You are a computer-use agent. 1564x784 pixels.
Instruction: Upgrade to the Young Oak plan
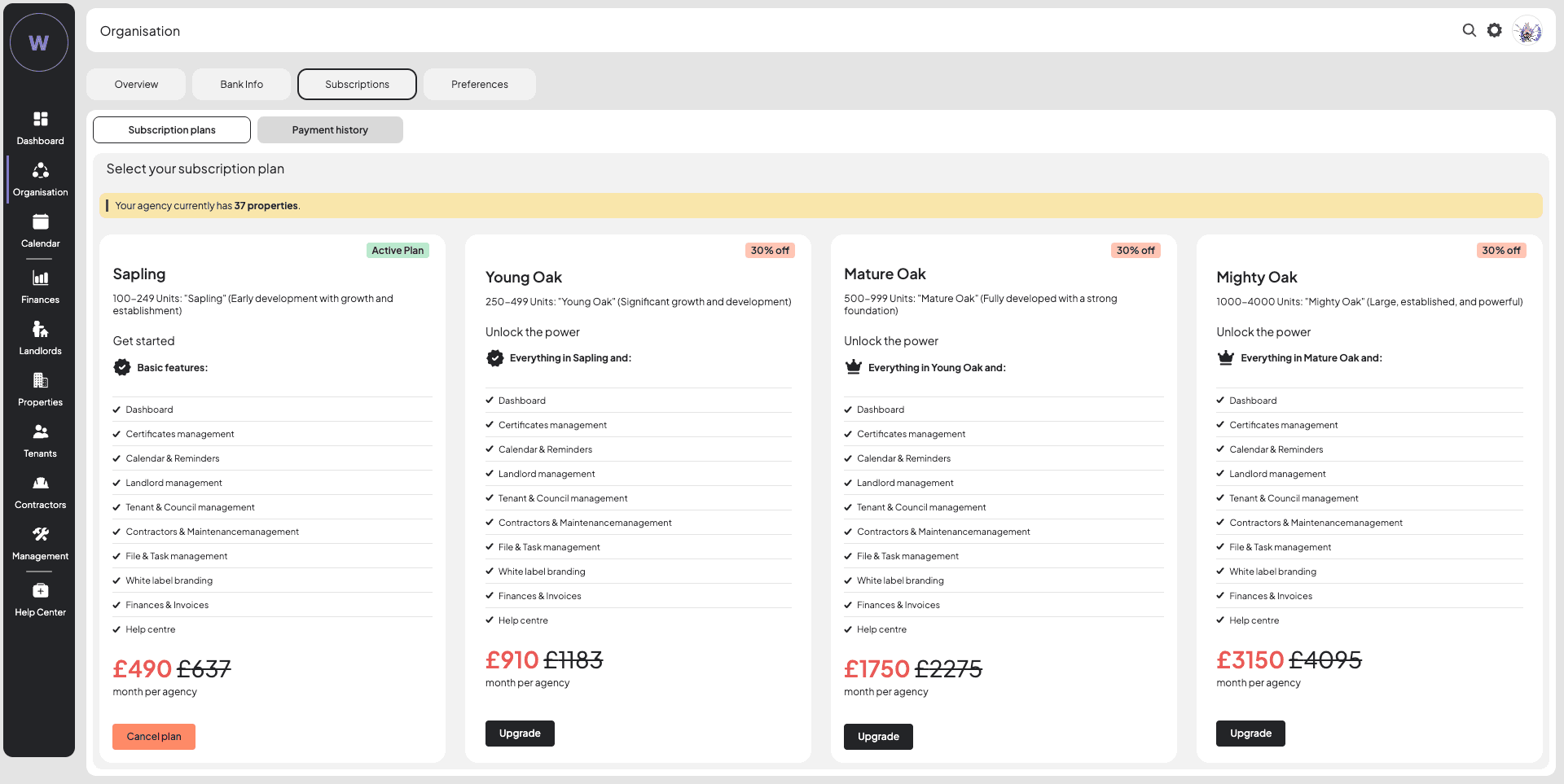520,734
